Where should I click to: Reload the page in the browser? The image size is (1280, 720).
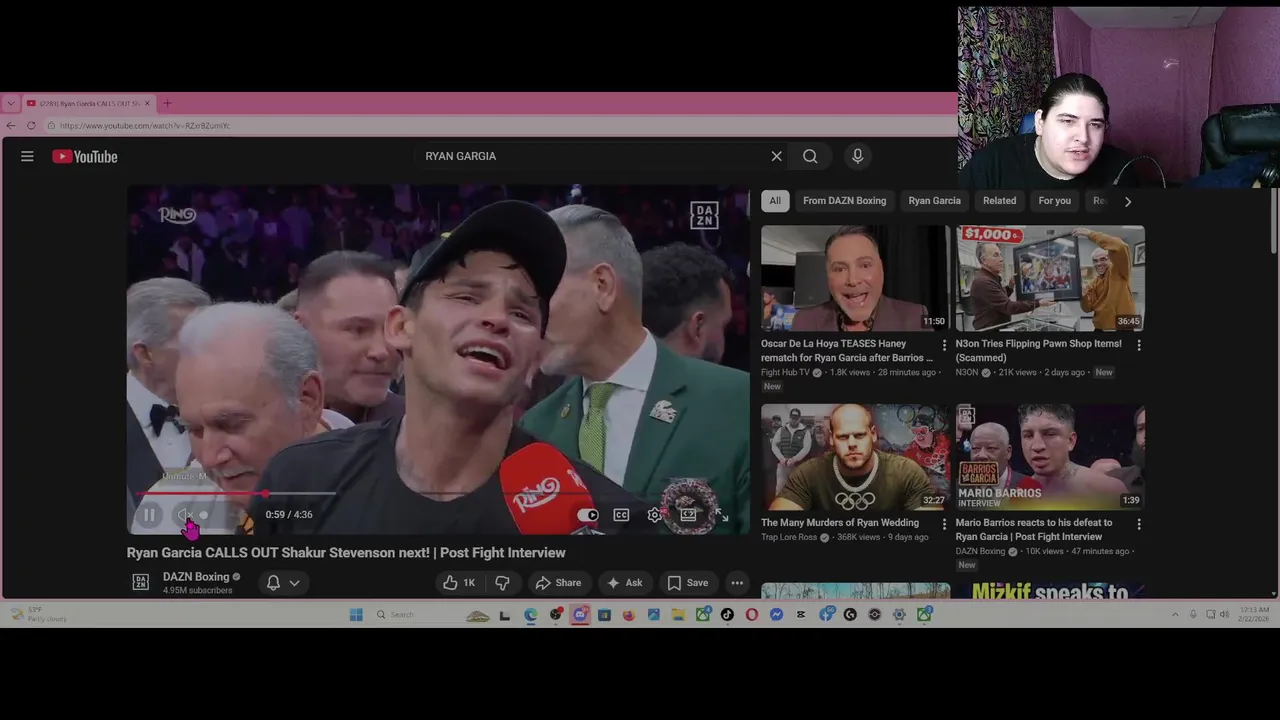tap(32, 126)
